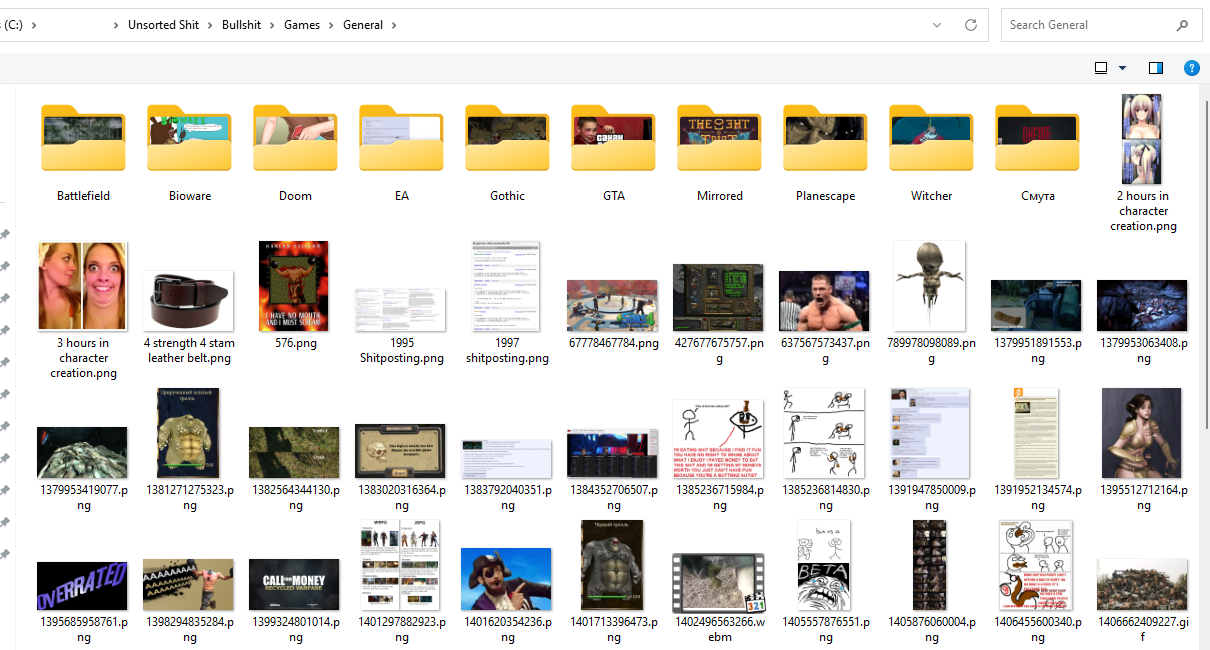The image size is (1210, 650).
Task: Click General in the address breadcrumb
Action: [363, 25]
